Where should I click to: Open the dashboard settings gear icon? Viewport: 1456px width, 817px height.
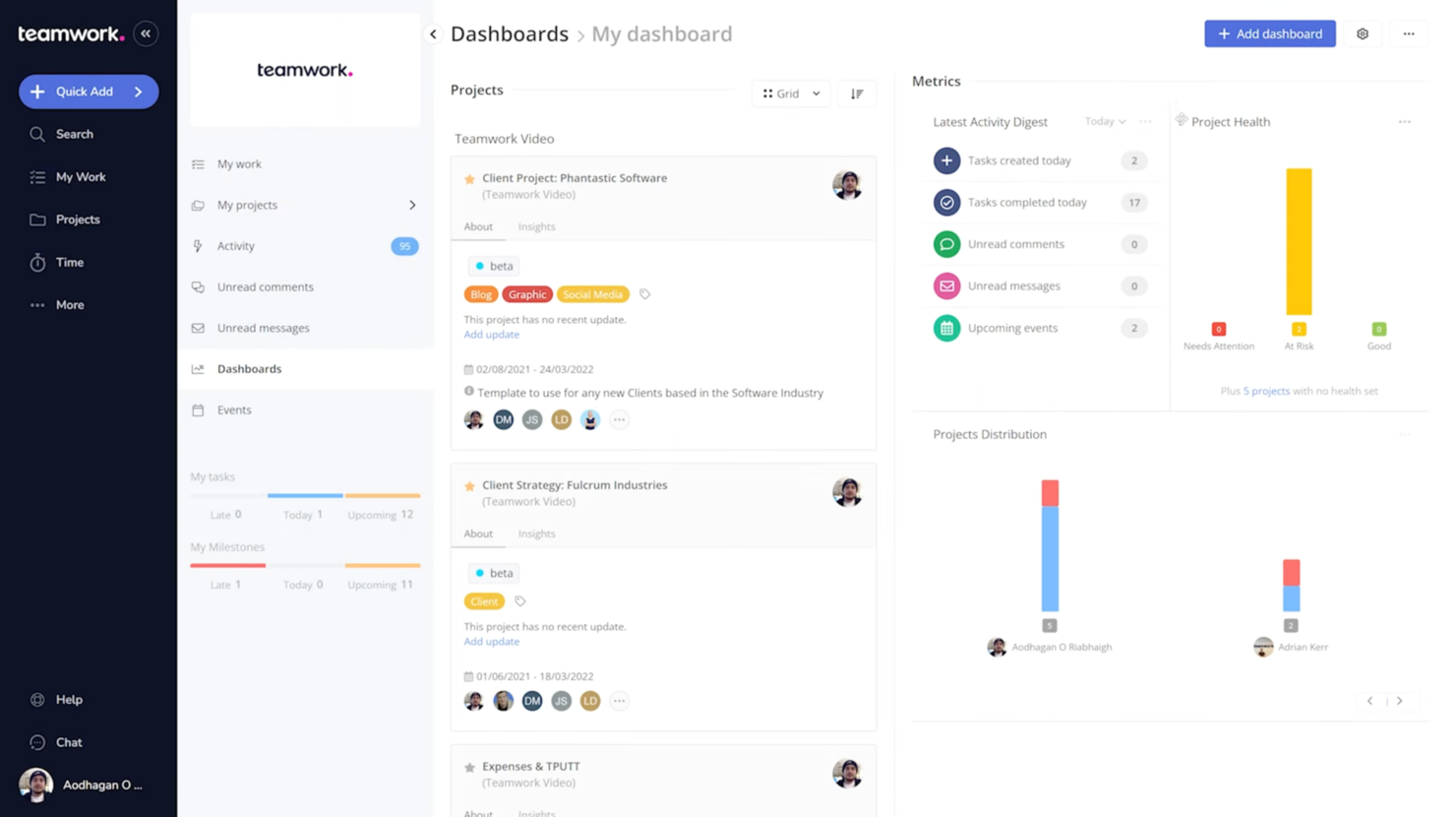tap(1363, 33)
